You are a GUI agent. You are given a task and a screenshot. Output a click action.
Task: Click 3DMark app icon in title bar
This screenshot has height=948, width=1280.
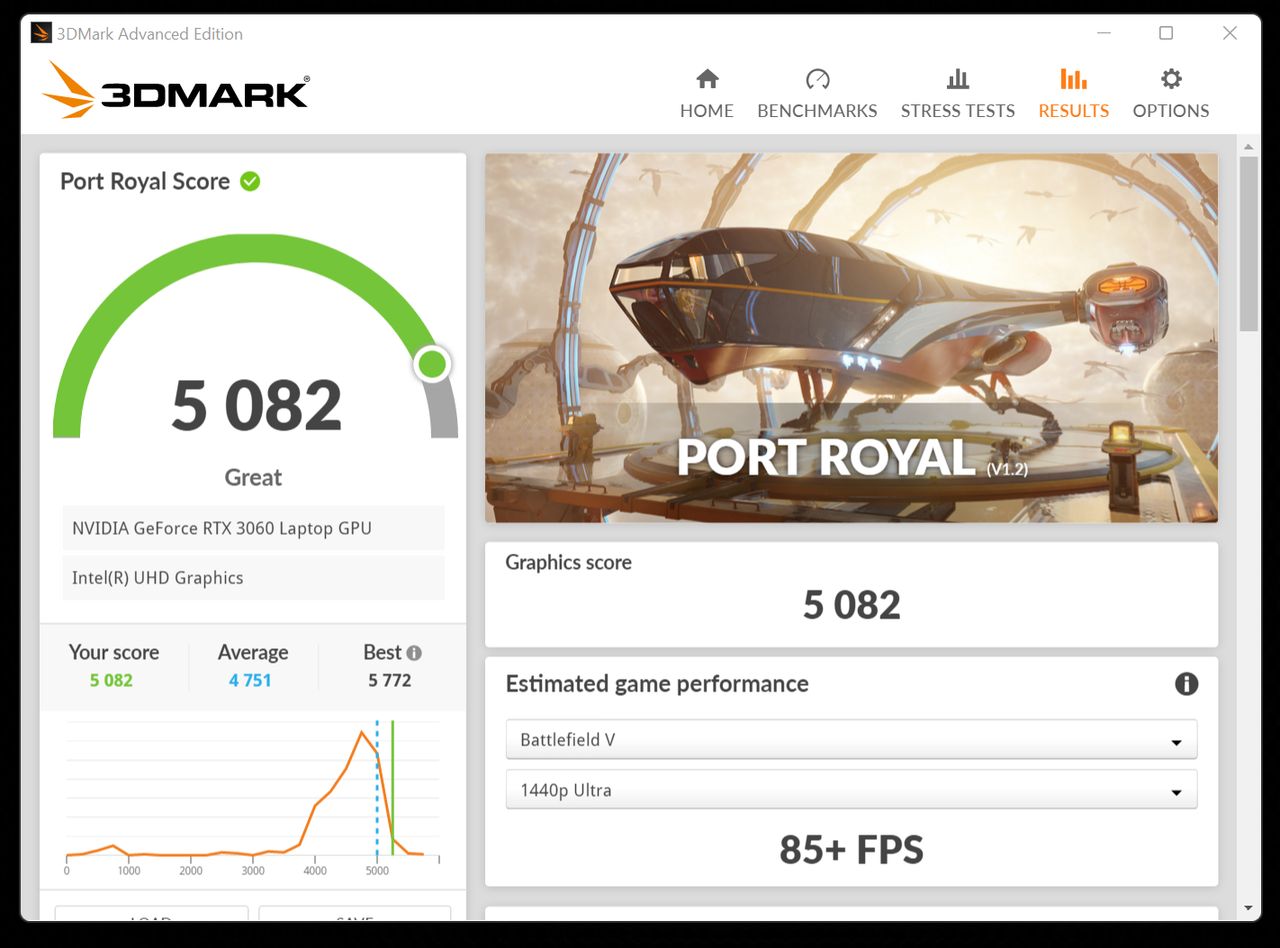(41, 33)
